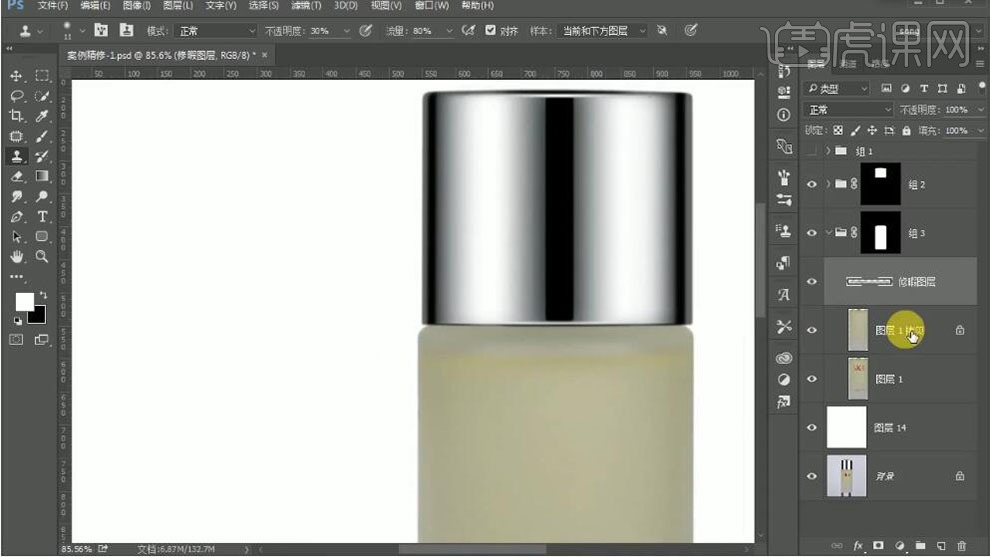The height and width of the screenshot is (557, 990).
Task: Open the sample source dropdown
Action: pyautogui.click(x=602, y=30)
